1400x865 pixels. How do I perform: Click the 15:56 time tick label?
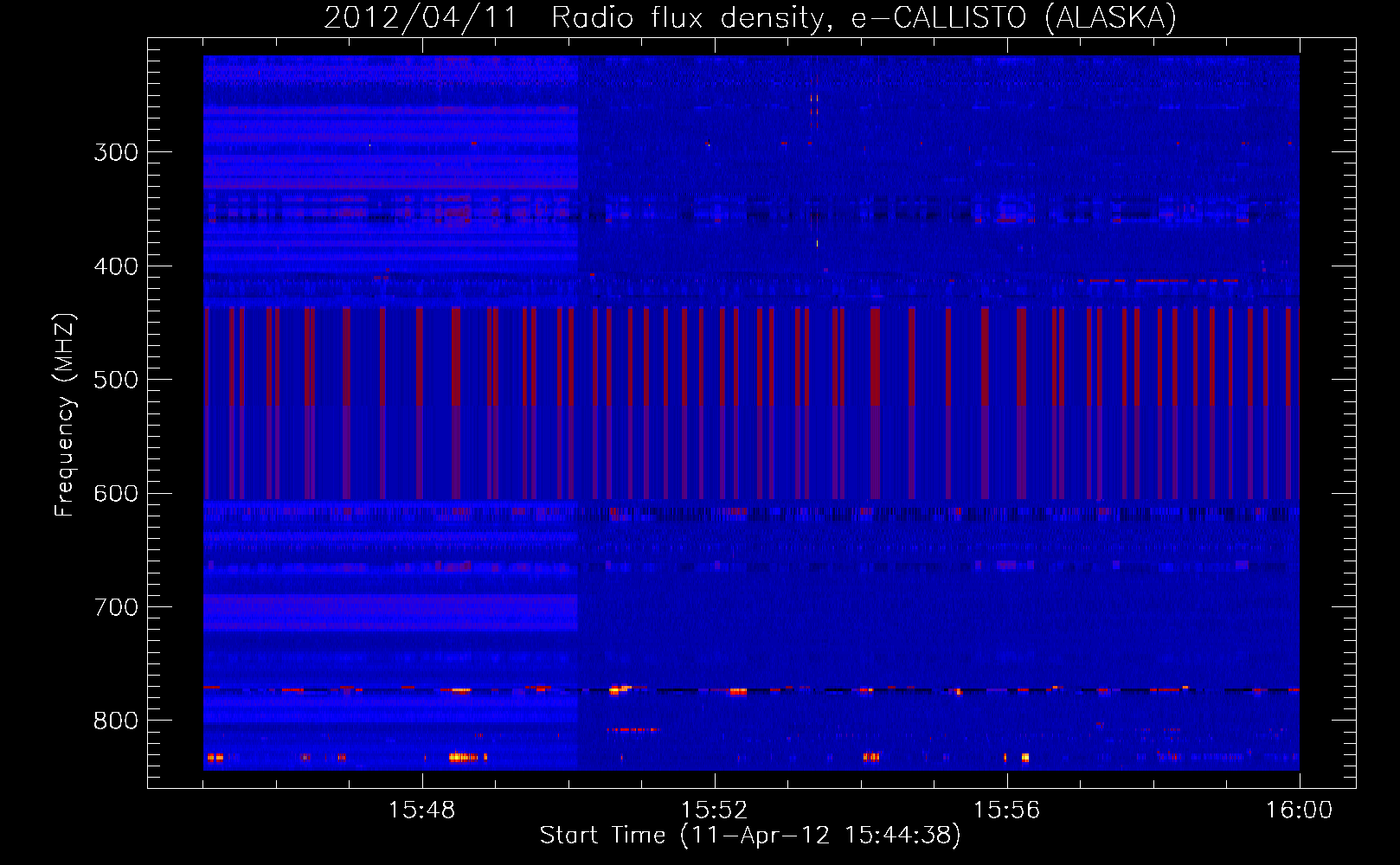pyautogui.click(x=1006, y=811)
